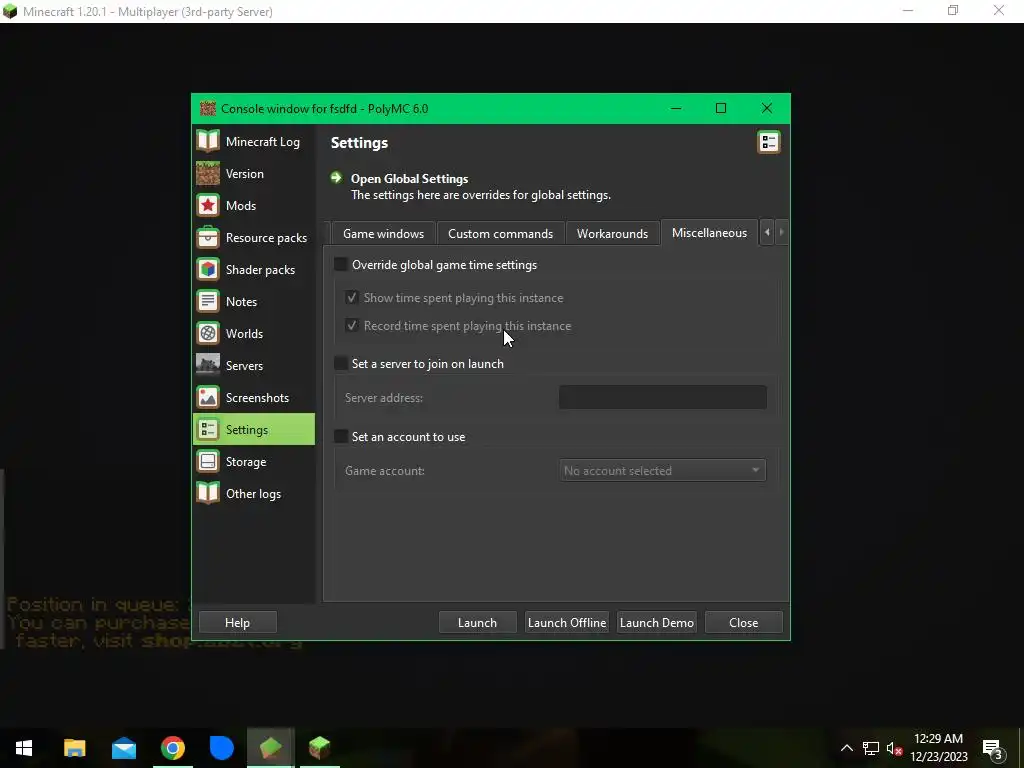
Task: Open the Windows Start menu
Action: click(24, 748)
